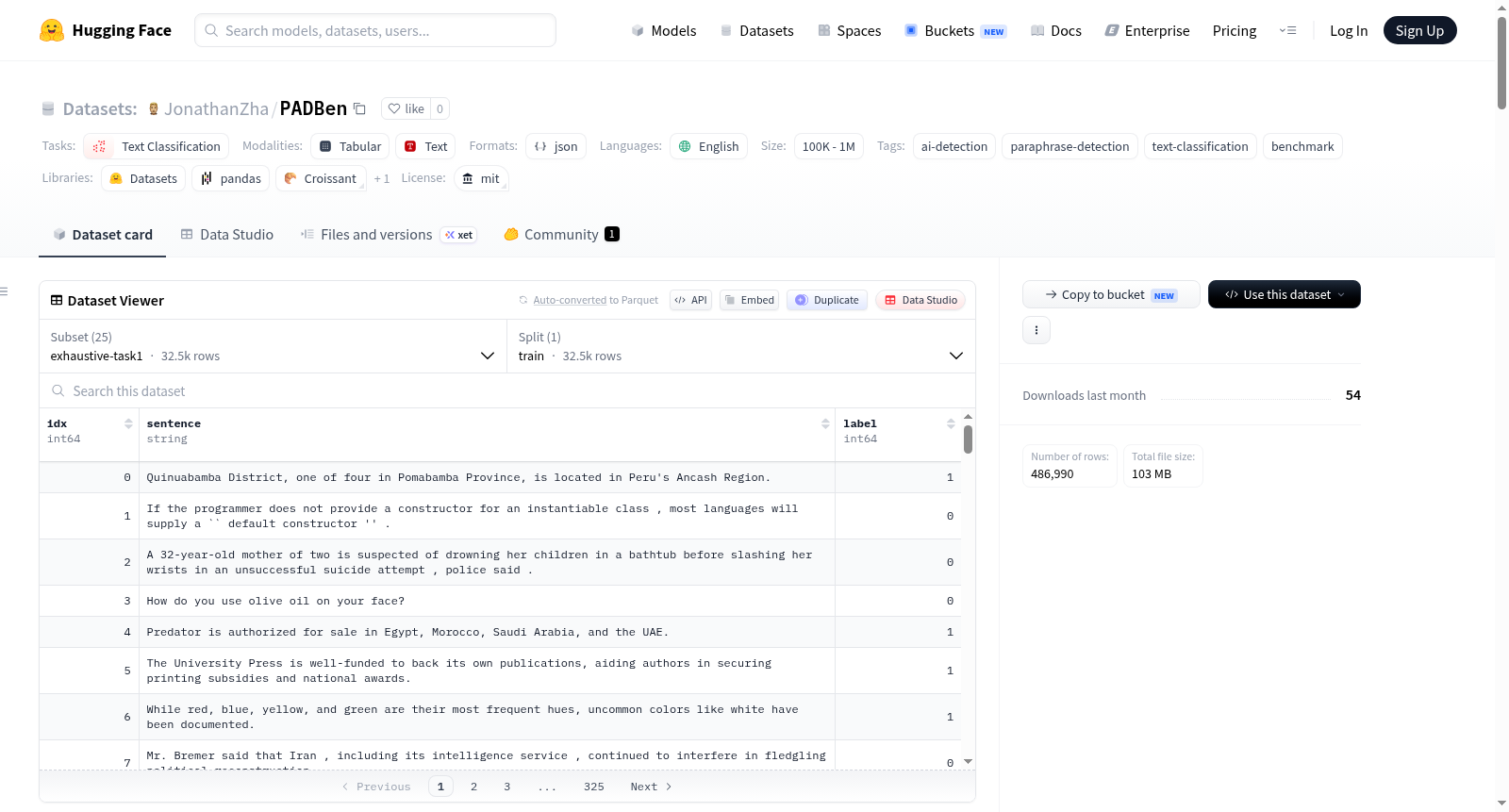The image size is (1509, 812).
Task: Select the pandas library tag
Action: point(231,178)
